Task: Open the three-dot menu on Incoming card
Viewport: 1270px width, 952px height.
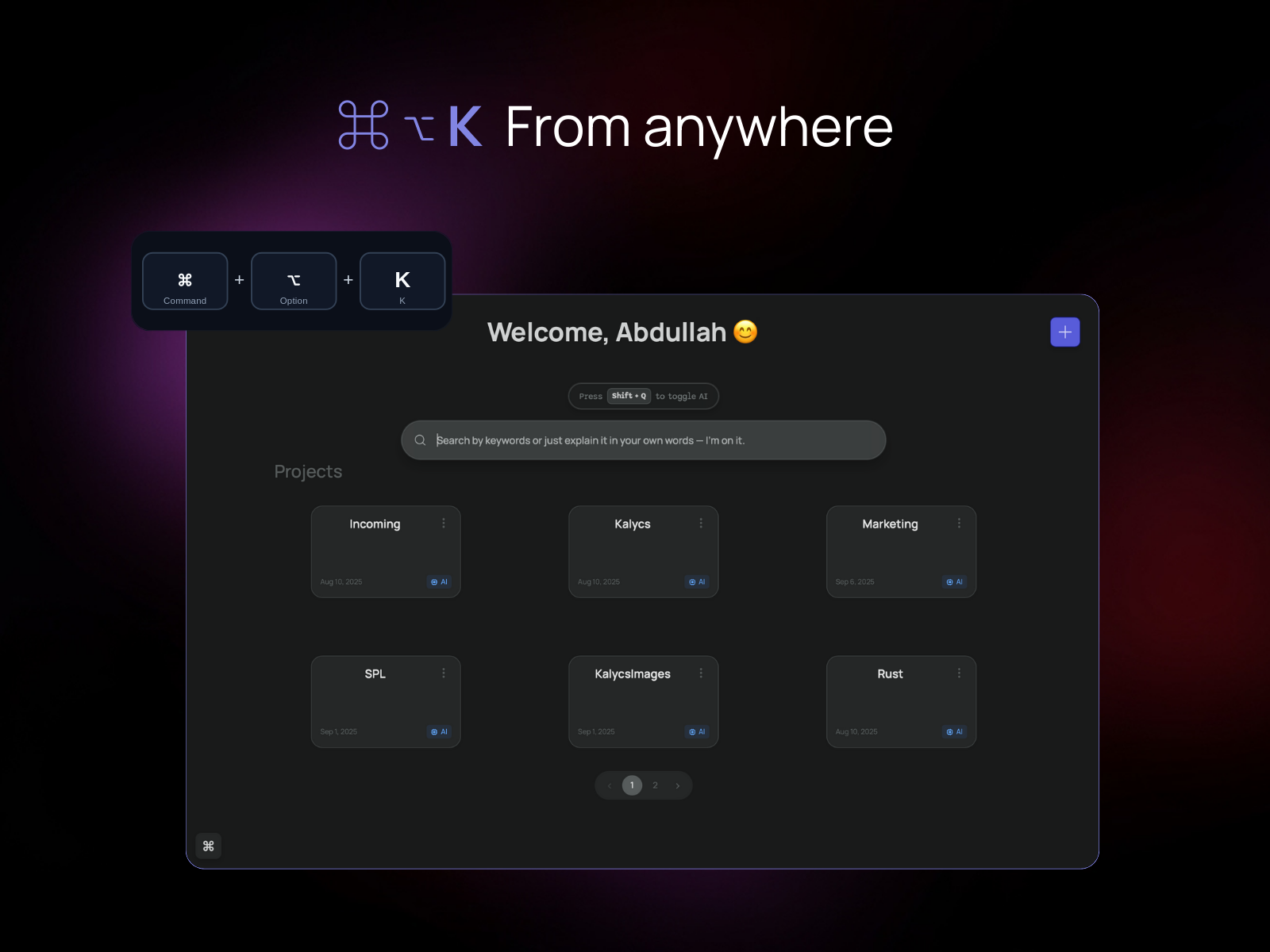Action: 444,523
